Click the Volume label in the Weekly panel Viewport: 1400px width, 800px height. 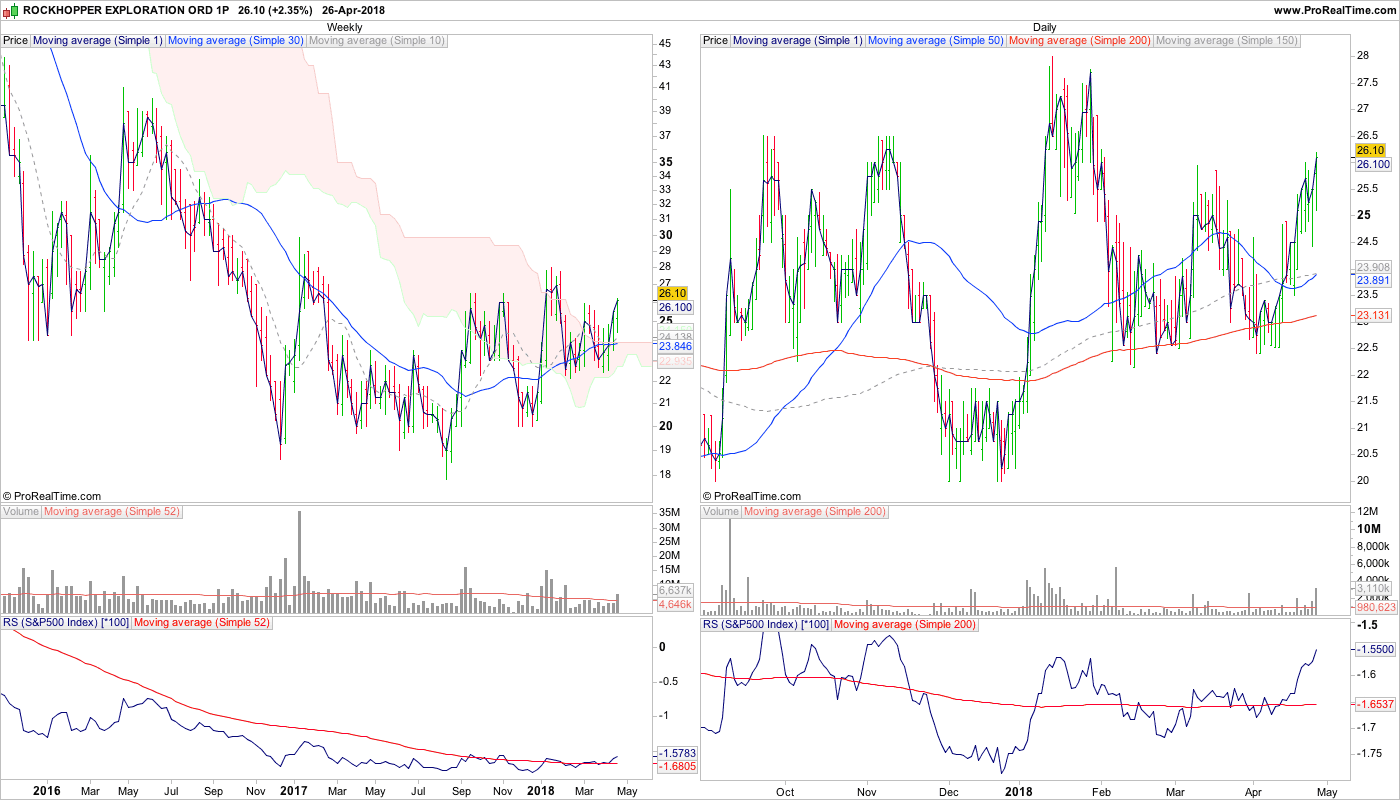pos(21,512)
